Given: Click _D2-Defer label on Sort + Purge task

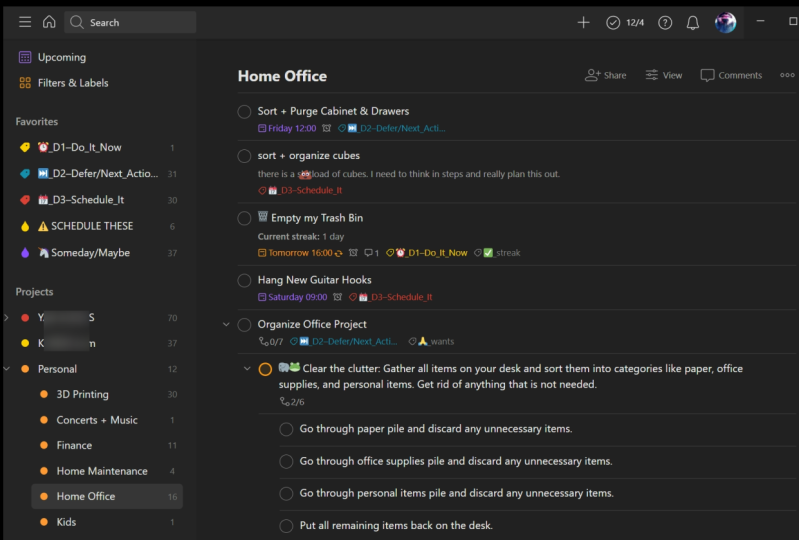Looking at the screenshot, I should [392, 128].
